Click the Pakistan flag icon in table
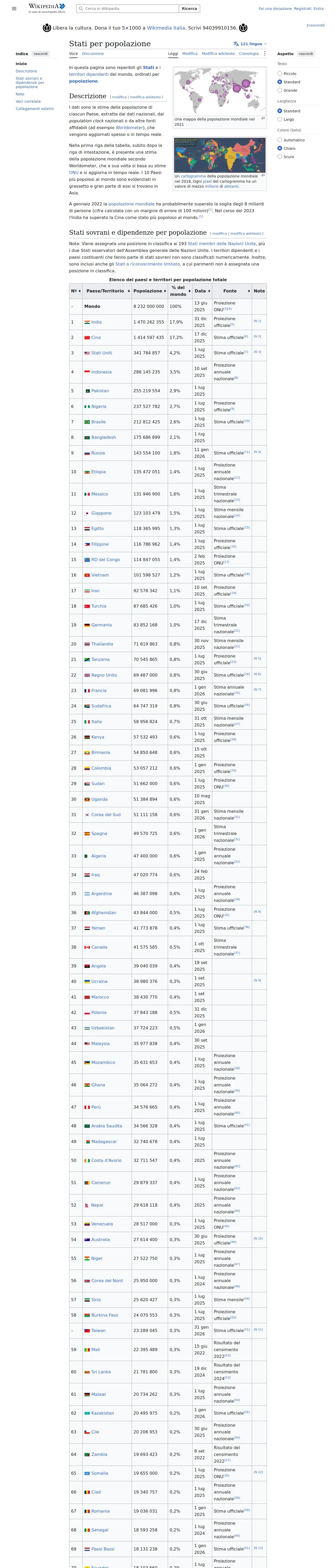Viewport: 336px width, 1568px height. click(87, 391)
